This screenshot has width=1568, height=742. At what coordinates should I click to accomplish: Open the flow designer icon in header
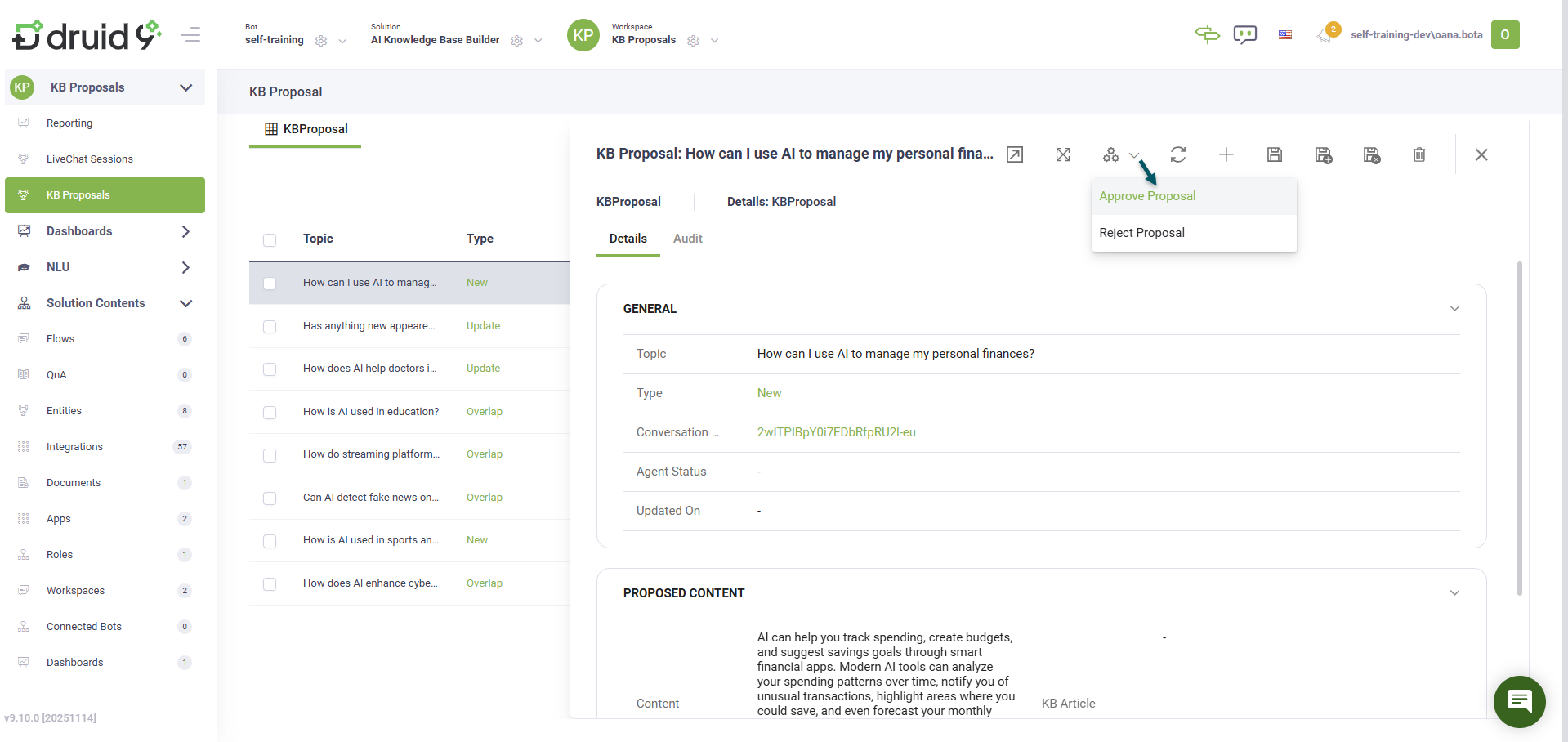coord(1207,34)
